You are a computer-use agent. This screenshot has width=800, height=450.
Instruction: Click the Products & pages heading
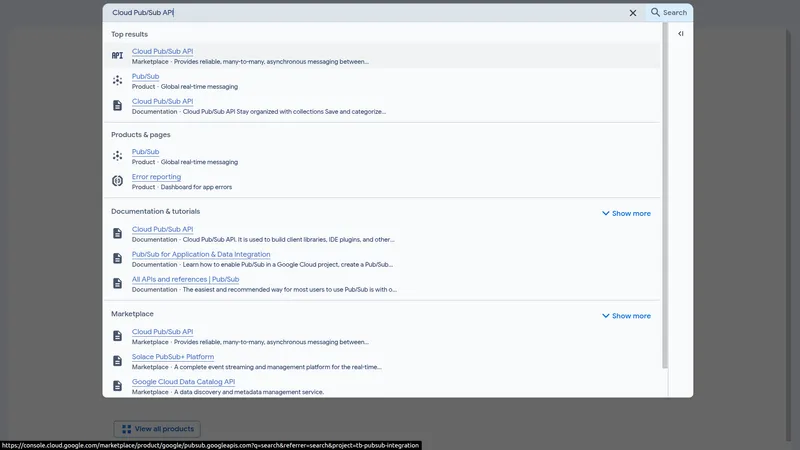(x=141, y=135)
